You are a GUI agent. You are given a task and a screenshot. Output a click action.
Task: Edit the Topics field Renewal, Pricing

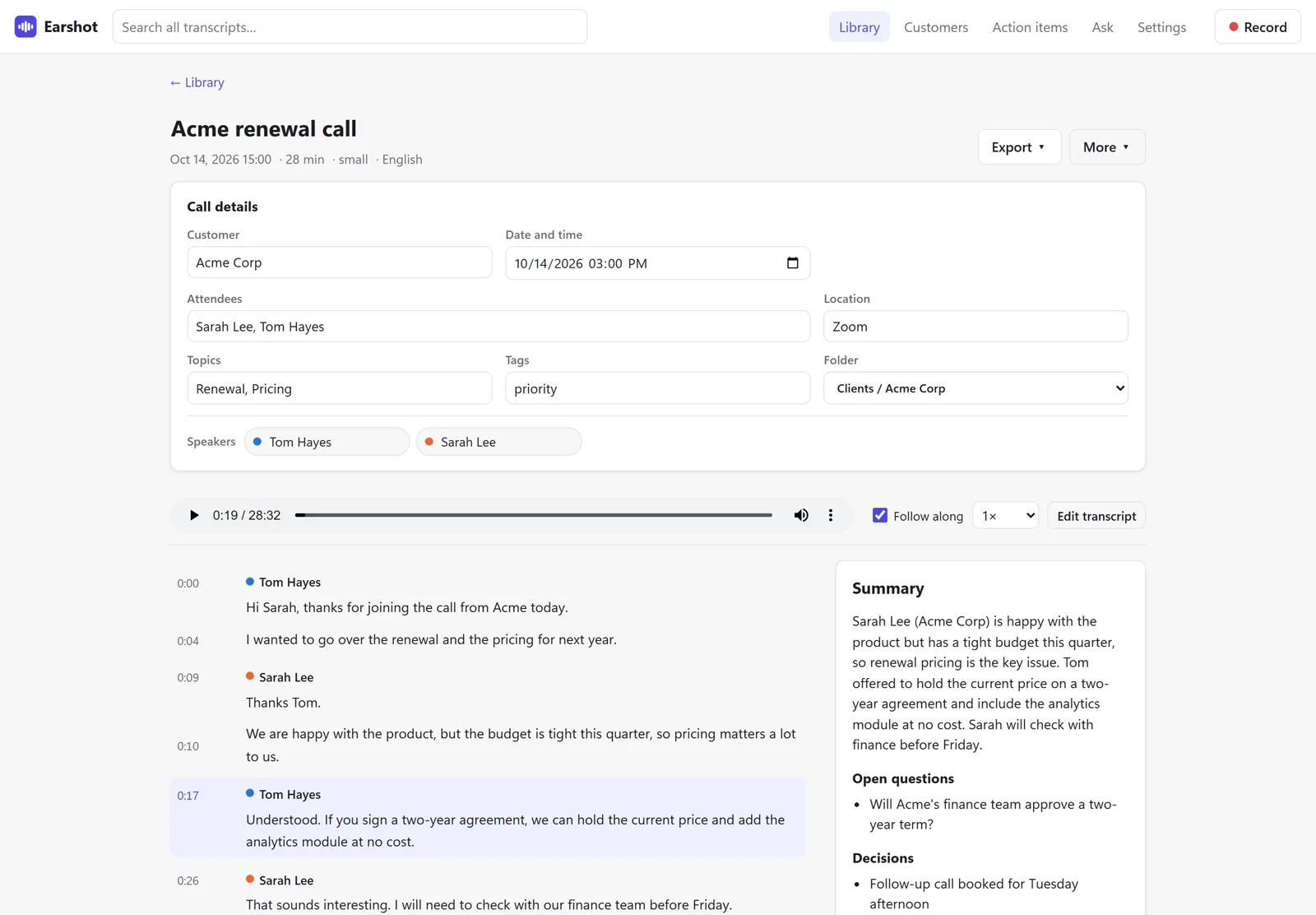pos(340,388)
